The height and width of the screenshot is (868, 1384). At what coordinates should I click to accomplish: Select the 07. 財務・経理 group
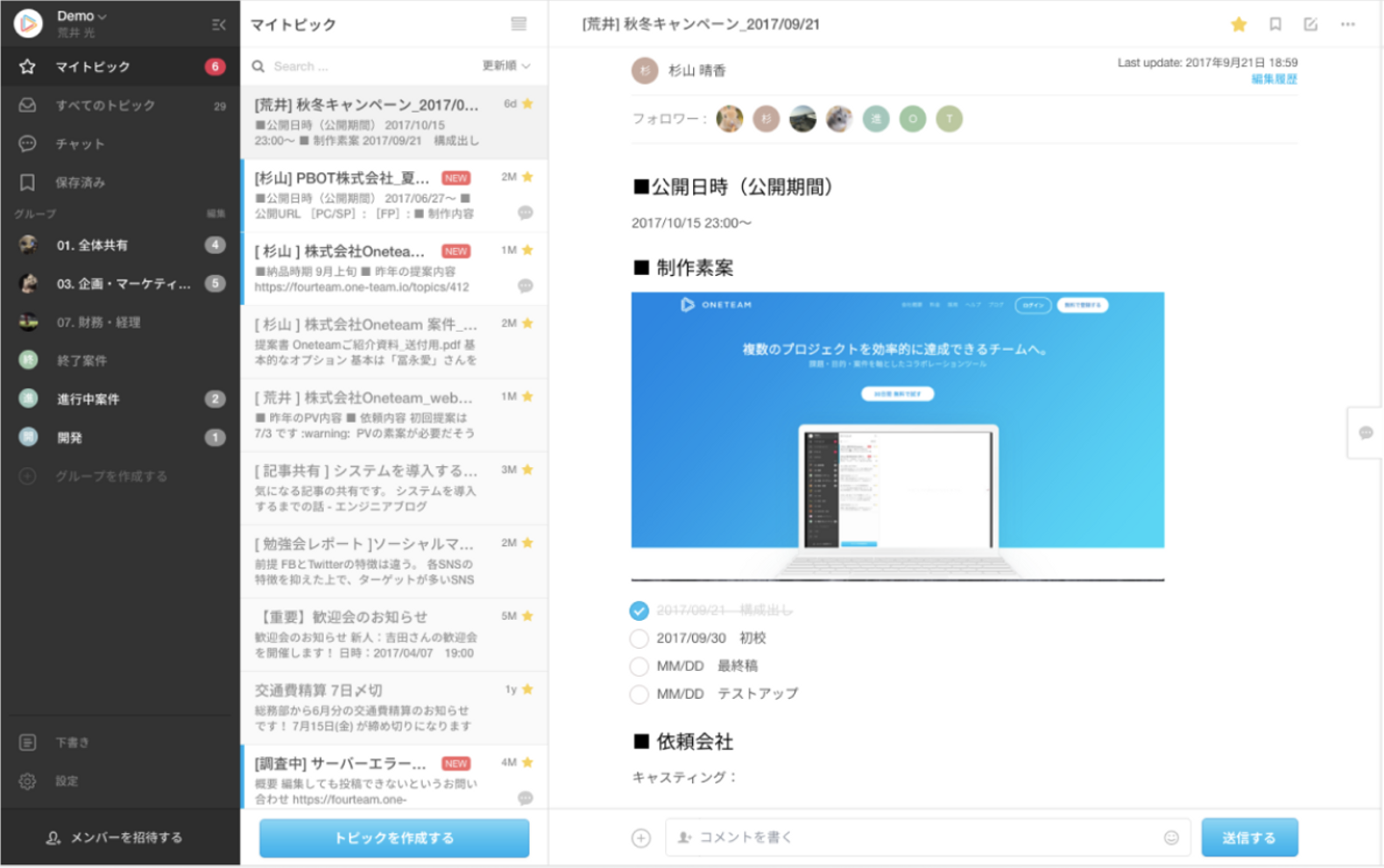pyautogui.click(x=120, y=322)
